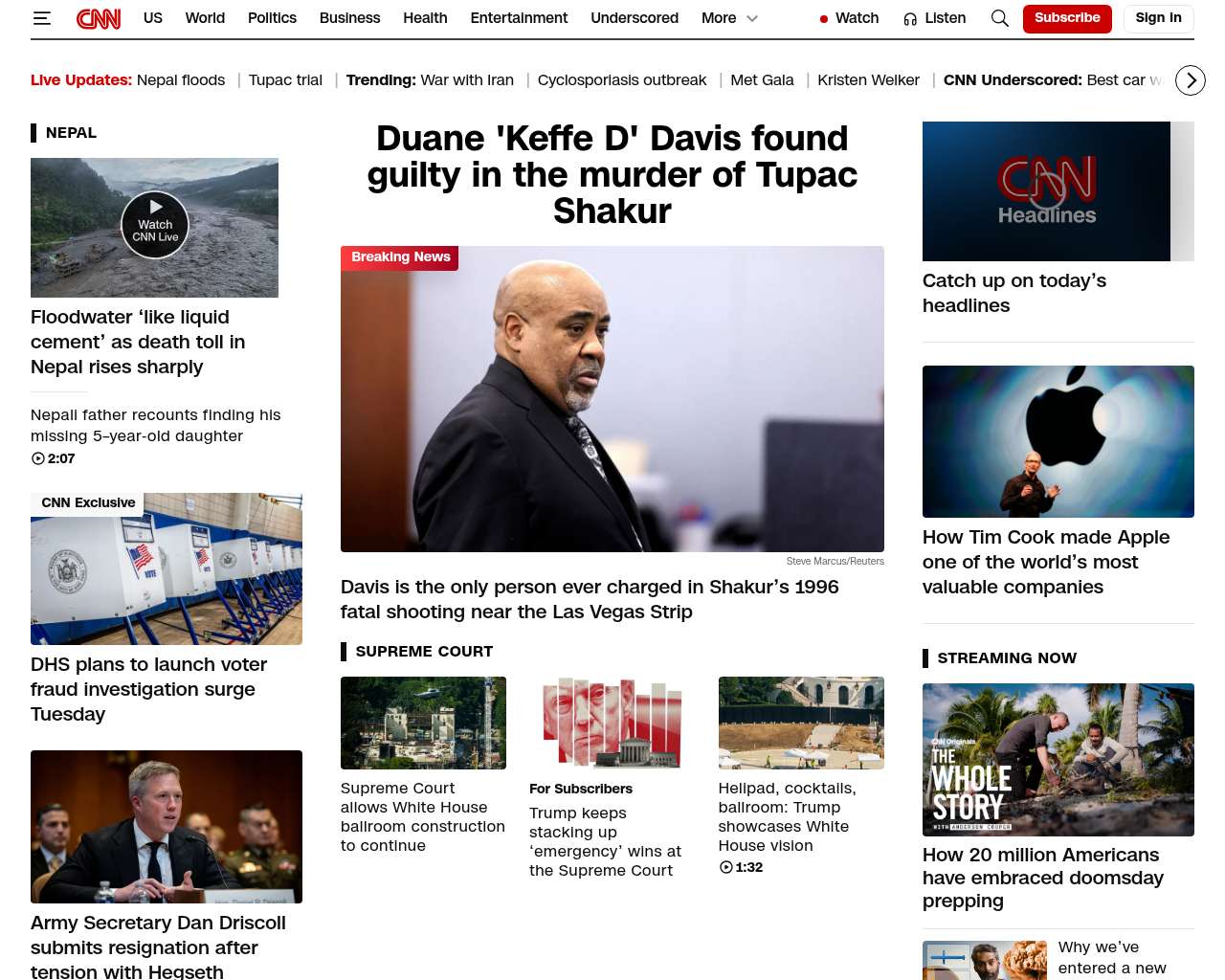
Task: Open the Underscored menu item
Action: click(x=635, y=18)
